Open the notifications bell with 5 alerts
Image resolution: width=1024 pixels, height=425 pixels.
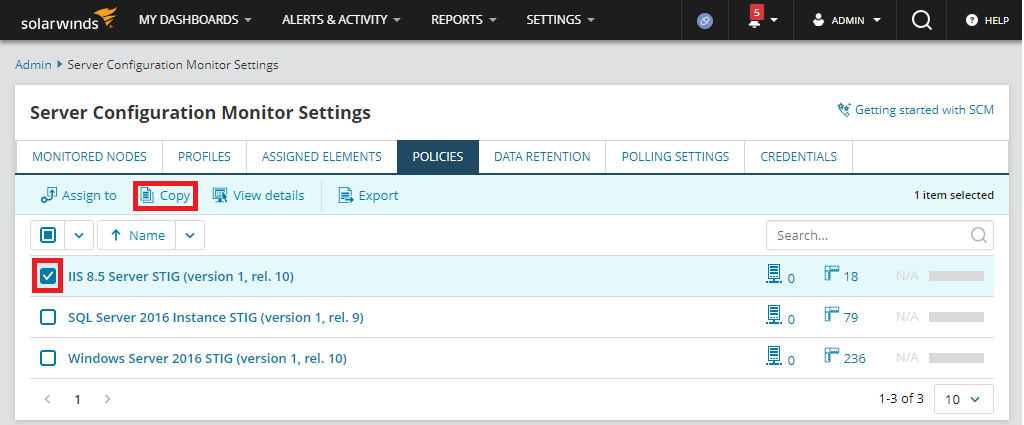coord(755,19)
